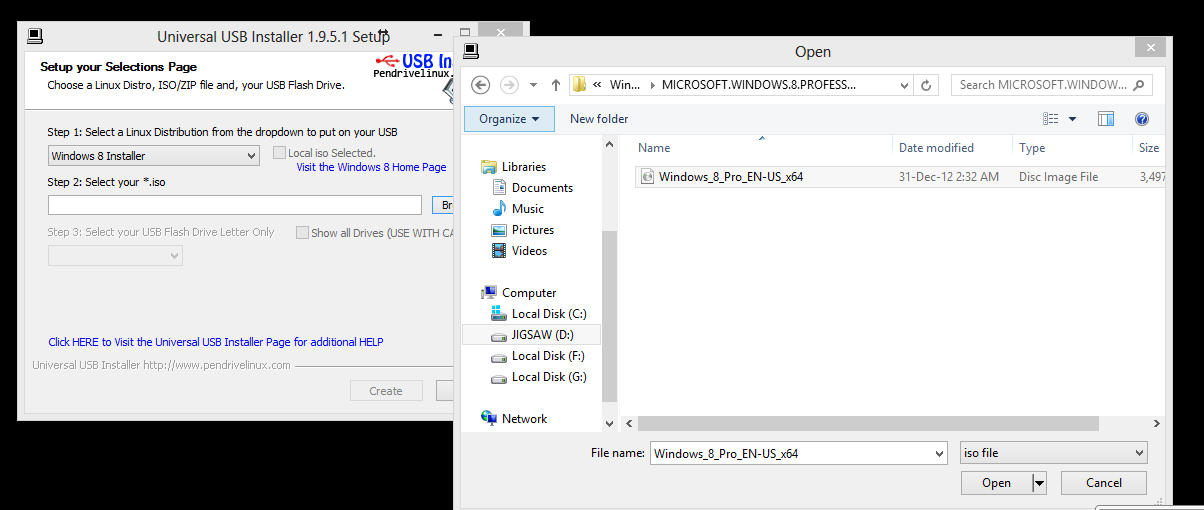
Task: Click Universal USB Installer title icon
Action: pyautogui.click(x=35, y=37)
